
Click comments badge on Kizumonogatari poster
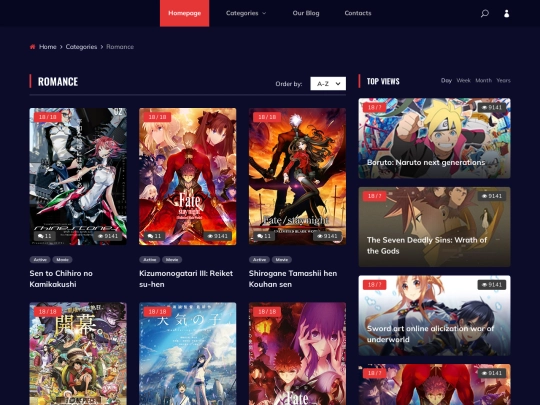pos(154,236)
